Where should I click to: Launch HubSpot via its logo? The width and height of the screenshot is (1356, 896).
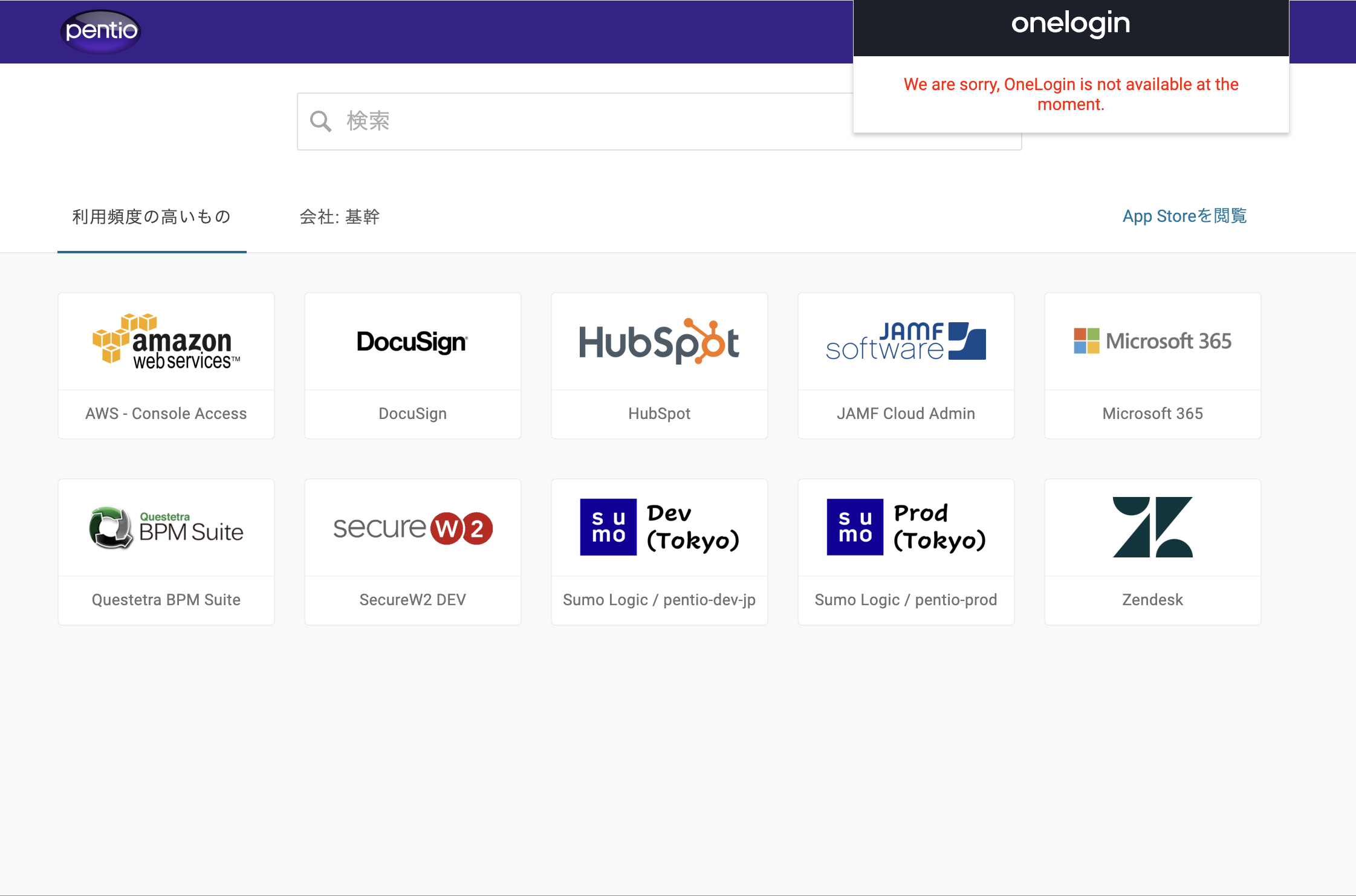[659, 342]
